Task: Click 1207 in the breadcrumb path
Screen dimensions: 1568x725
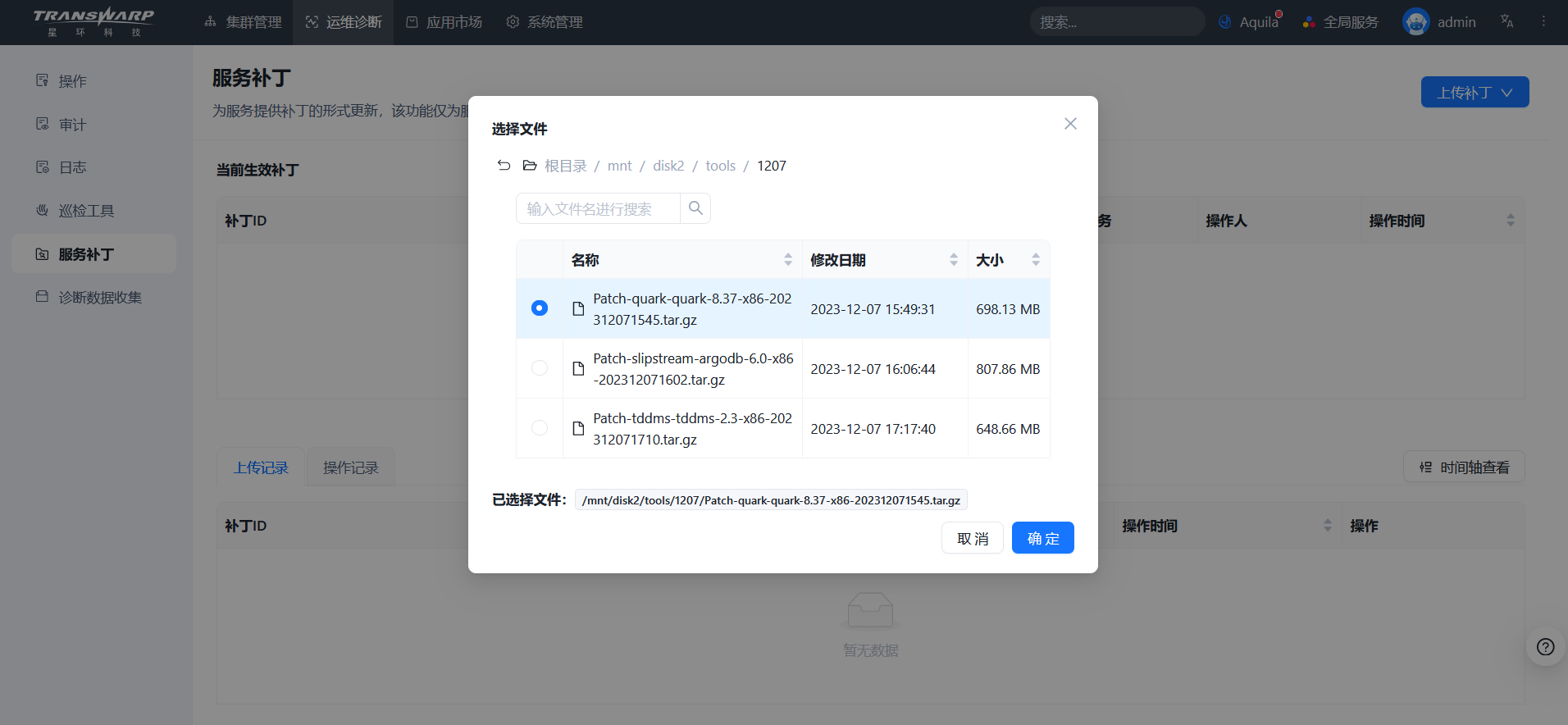Action: tap(772, 166)
